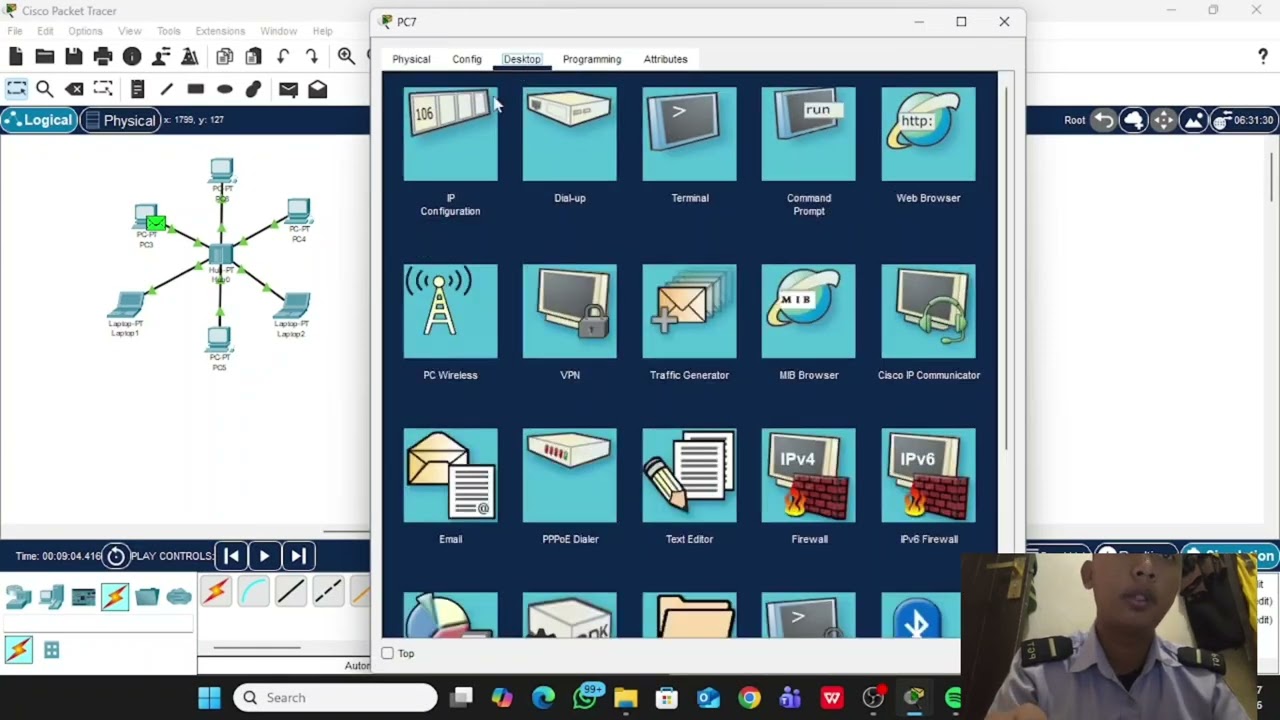Click the Copy toolbar icon
The height and width of the screenshot is (720, 1280).
(225, 57)
